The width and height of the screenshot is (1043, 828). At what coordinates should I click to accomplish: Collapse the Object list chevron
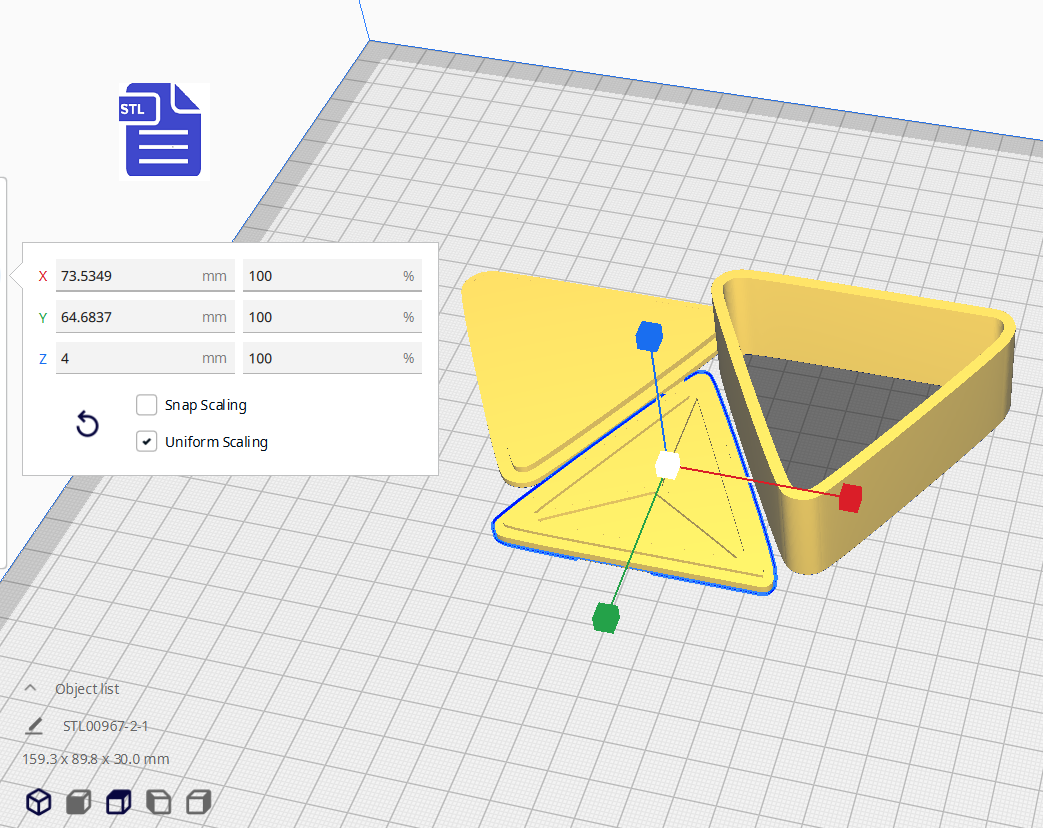coord(30,689)
